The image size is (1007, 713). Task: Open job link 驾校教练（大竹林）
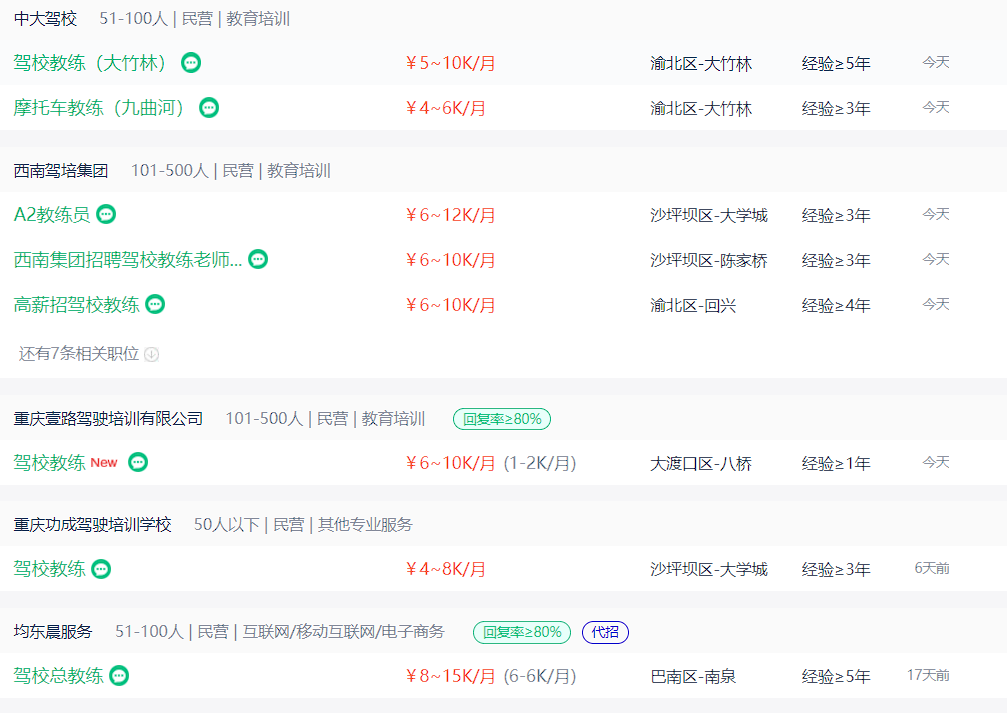click(x=90, y=63)
